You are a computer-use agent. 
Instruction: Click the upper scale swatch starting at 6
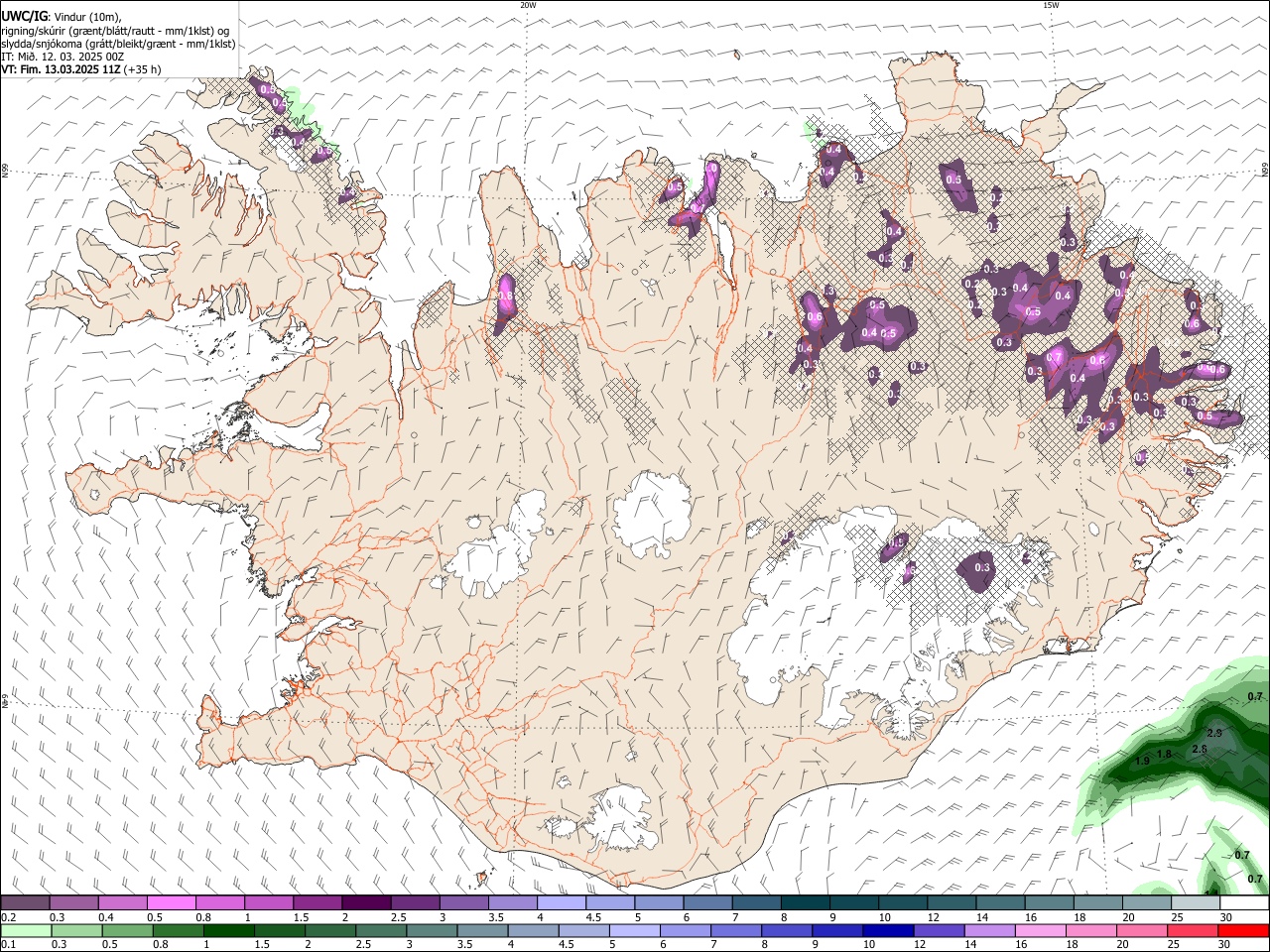tap(707, 903)
